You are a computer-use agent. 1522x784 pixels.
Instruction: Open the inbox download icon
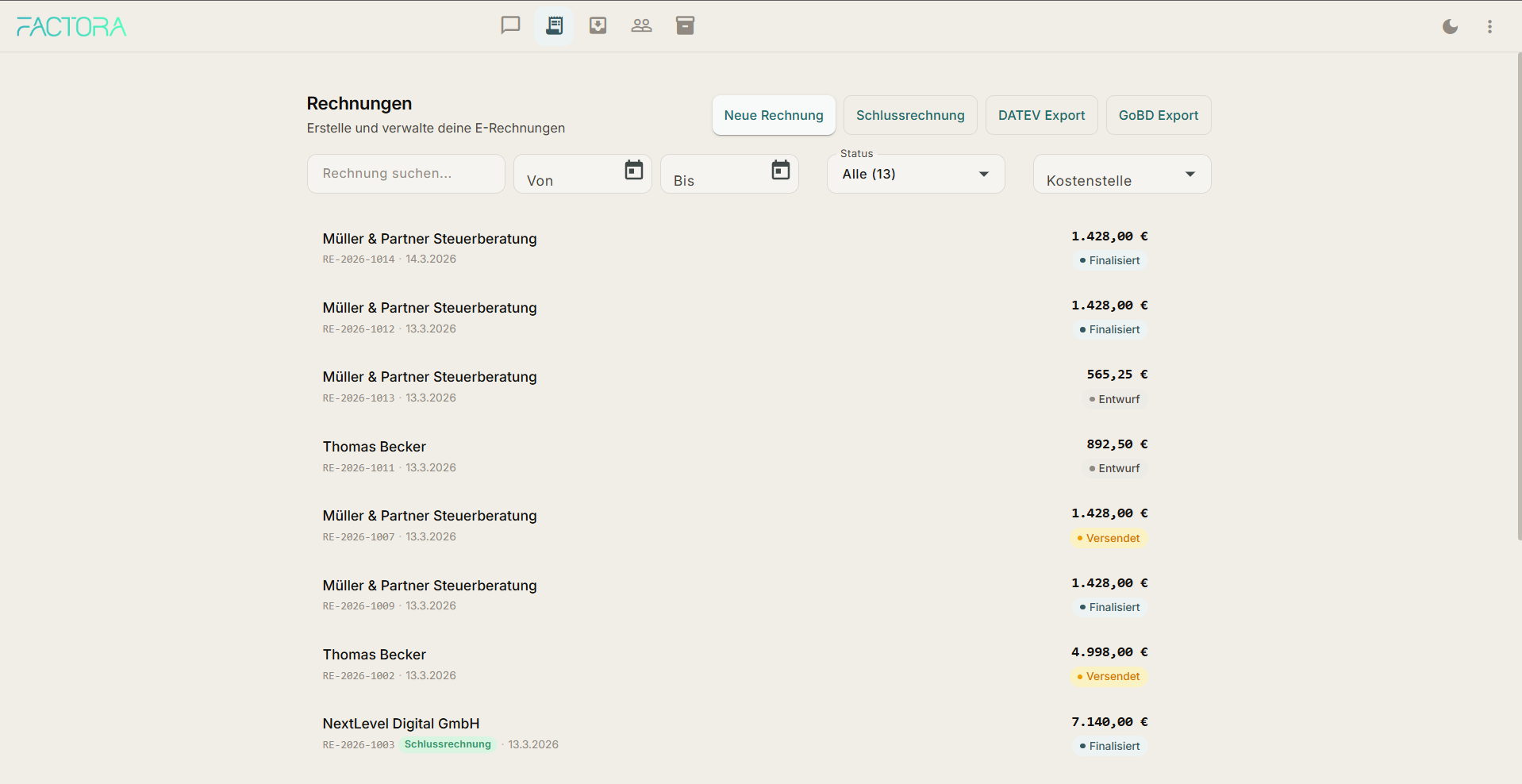[x=598, y=25]
